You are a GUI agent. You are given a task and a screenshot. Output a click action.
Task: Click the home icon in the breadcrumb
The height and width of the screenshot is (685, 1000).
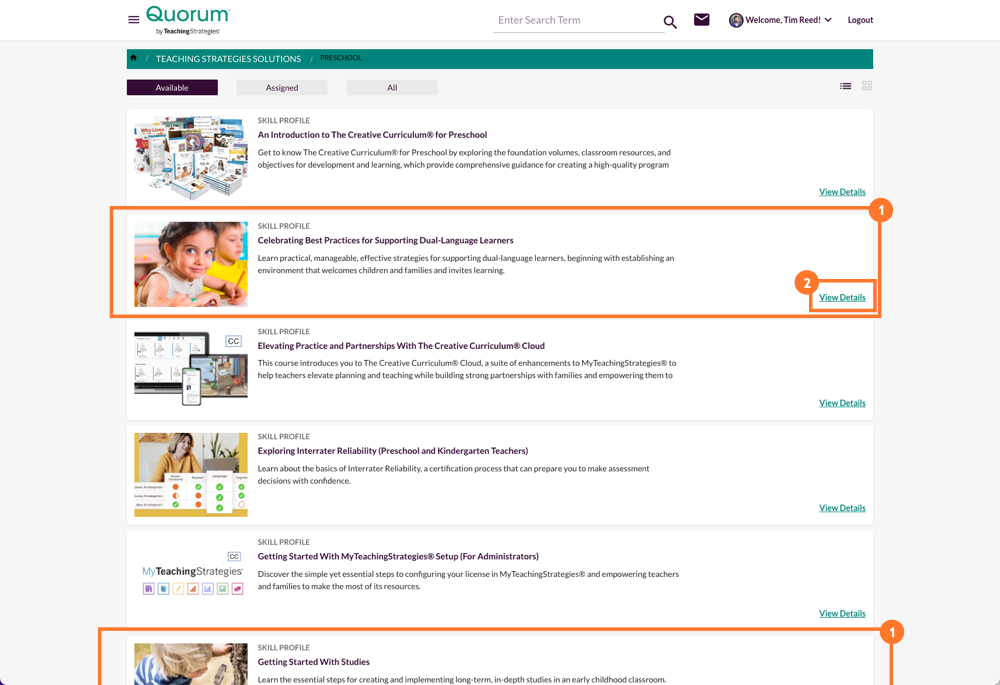(x=133, y=58)
